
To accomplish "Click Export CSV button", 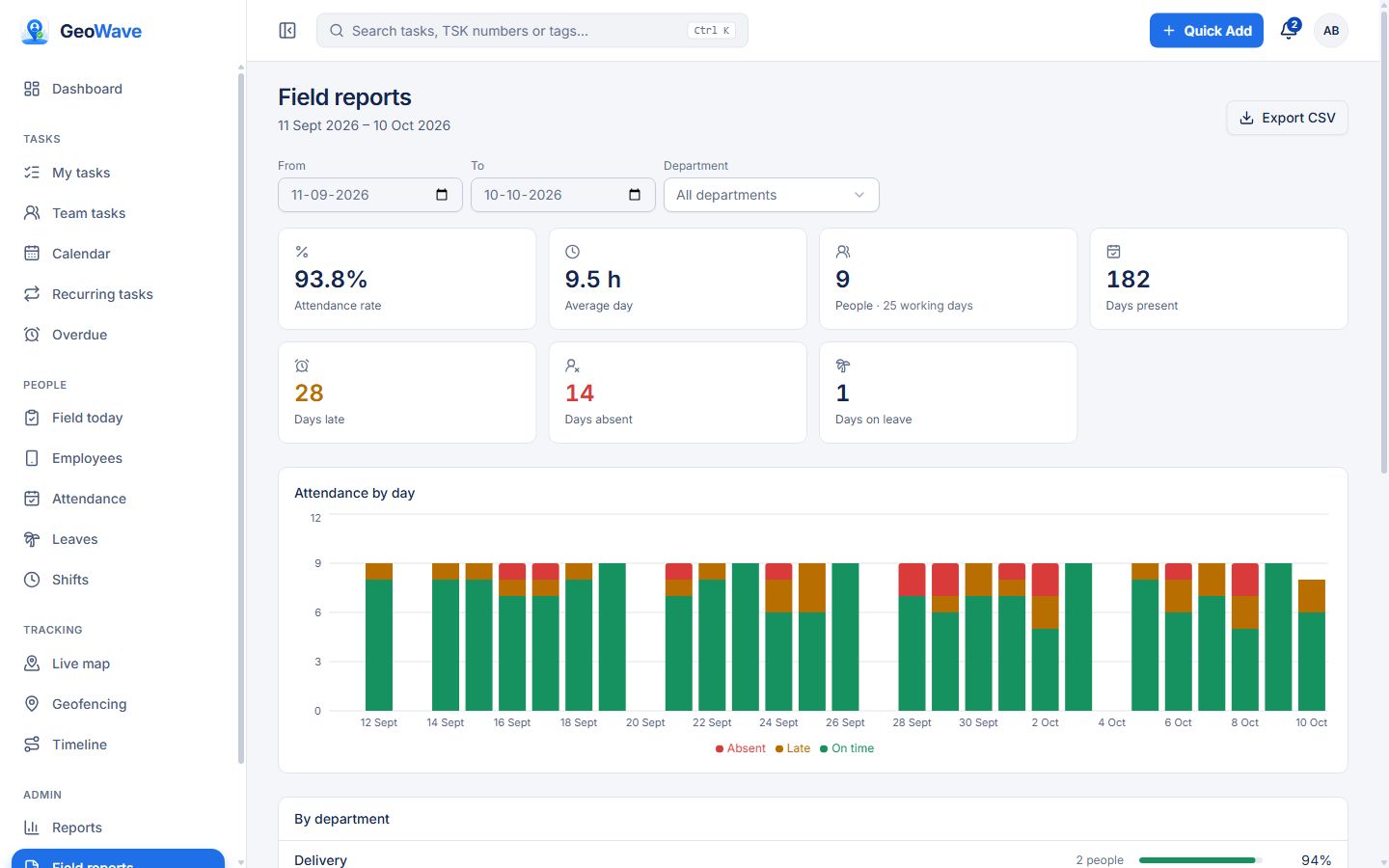I will [1288, 118].
